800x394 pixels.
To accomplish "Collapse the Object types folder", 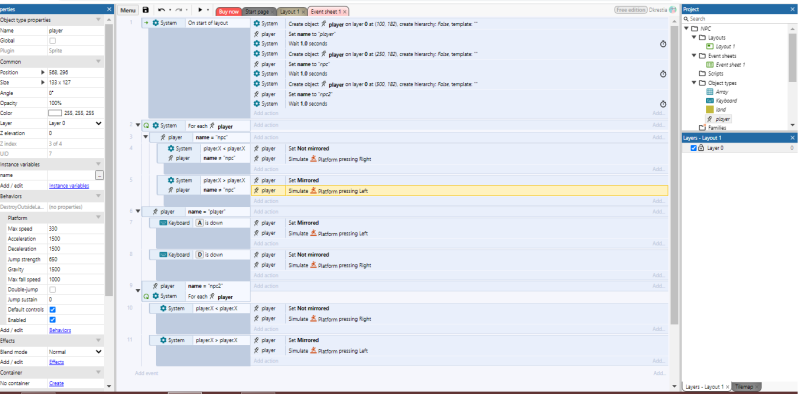I will point(694,83).
